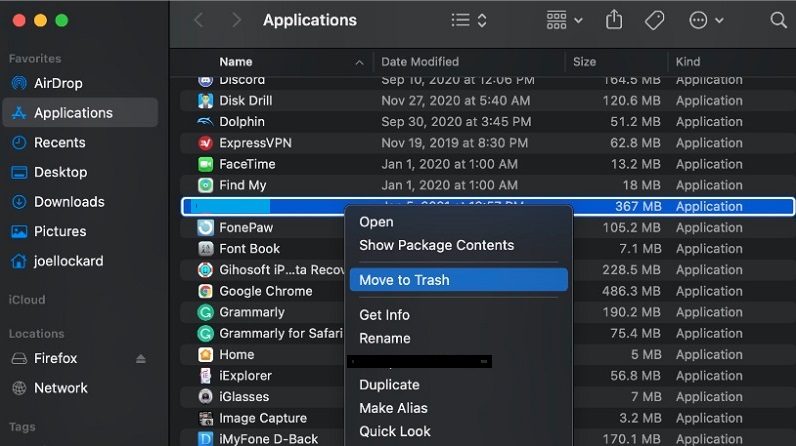Go back with the left chevron
796x446 pixels.
click(199, 20)
